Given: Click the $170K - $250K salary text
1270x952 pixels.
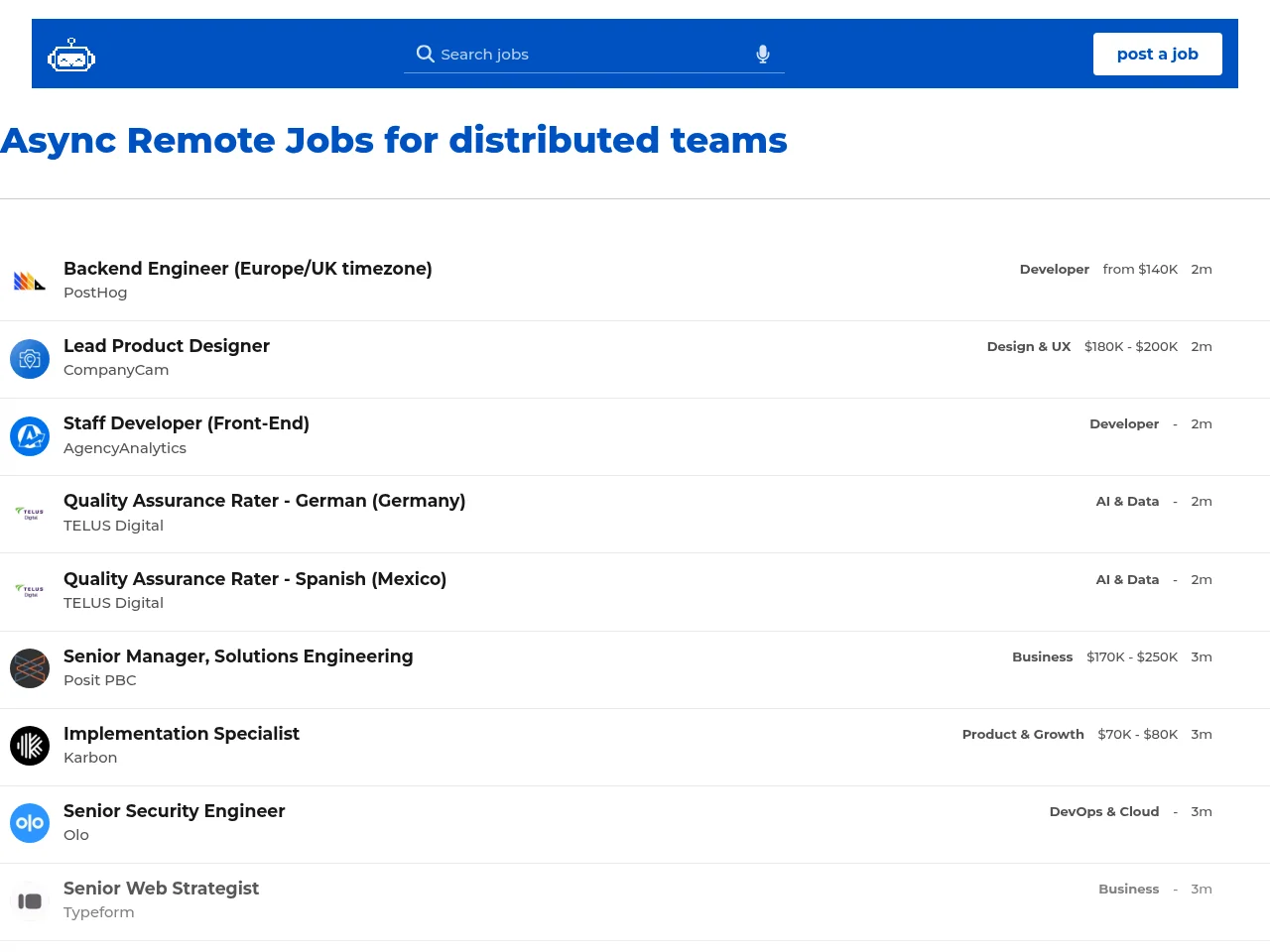Looking at the screenshot, I should pos(1132,656).
